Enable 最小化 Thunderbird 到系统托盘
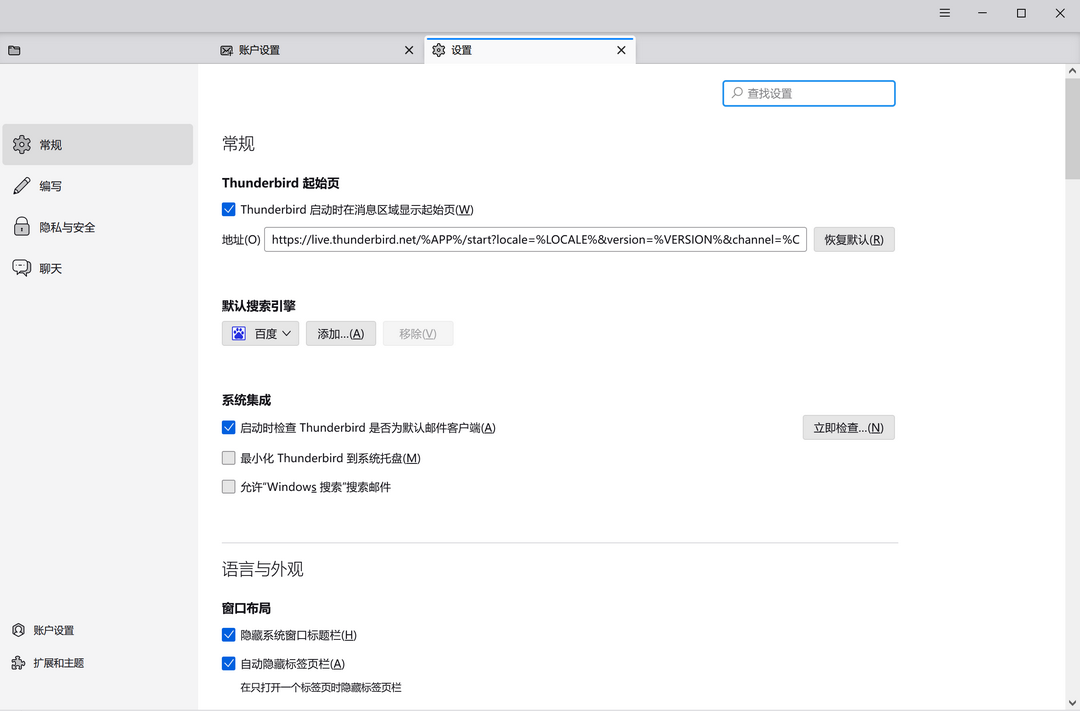Screen dimensions: 1080x711 click(228, 457)
